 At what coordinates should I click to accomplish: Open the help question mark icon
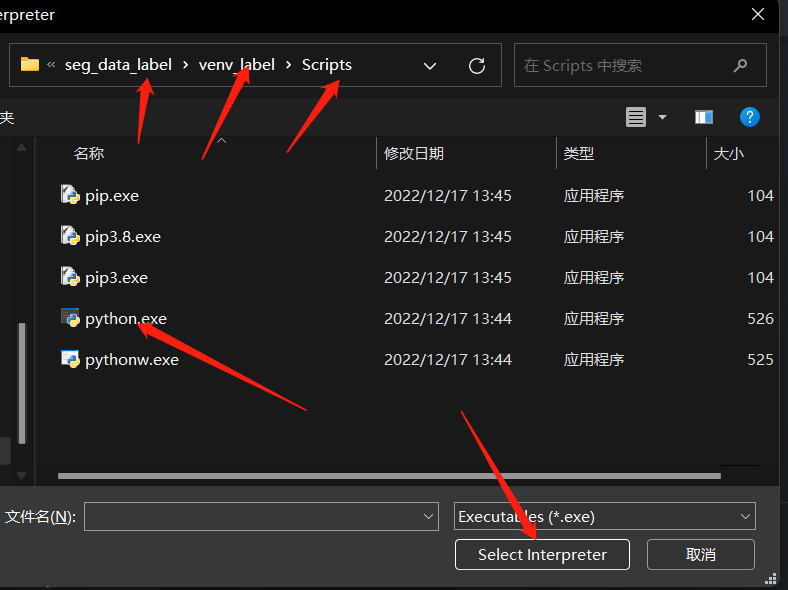(749, 117)
